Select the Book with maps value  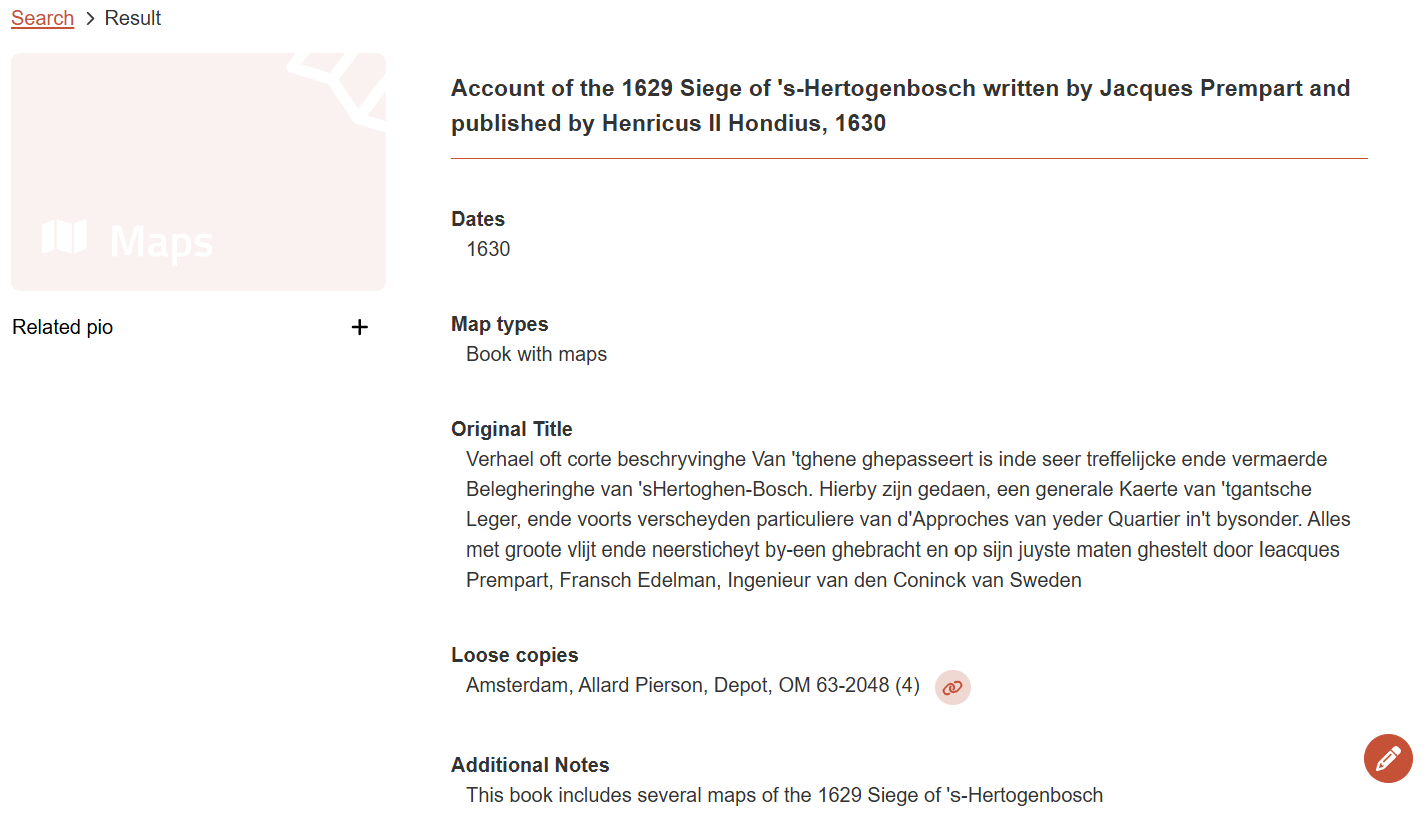(x=536, y=354)
